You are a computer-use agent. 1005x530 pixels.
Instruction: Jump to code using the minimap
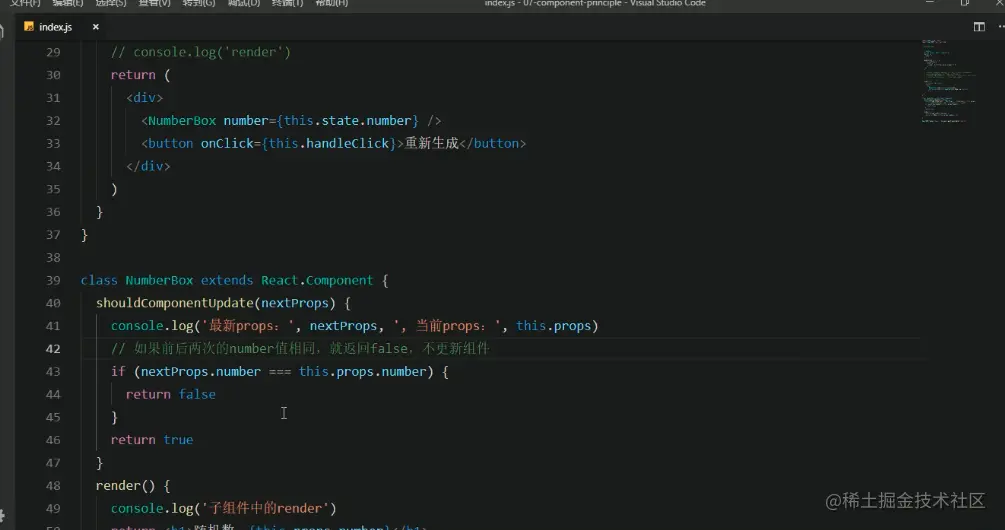[949, 81]
